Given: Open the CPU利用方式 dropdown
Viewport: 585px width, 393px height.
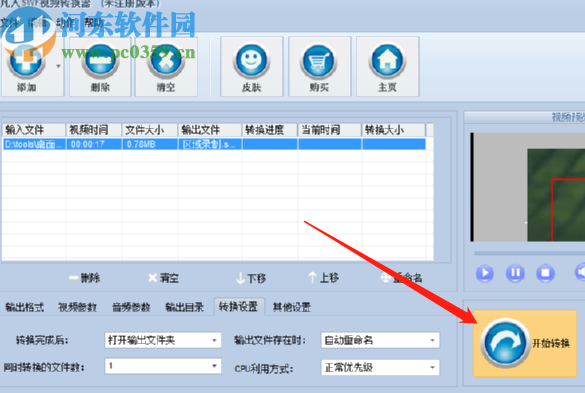Looking at the screenshot, I should (x=380, y=367).
